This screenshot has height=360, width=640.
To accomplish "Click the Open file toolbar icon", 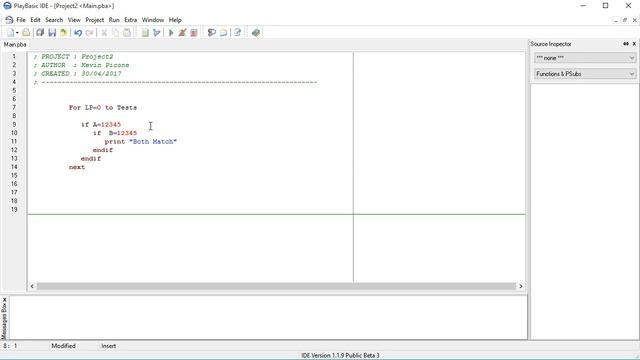I will [x=26, y=33].
